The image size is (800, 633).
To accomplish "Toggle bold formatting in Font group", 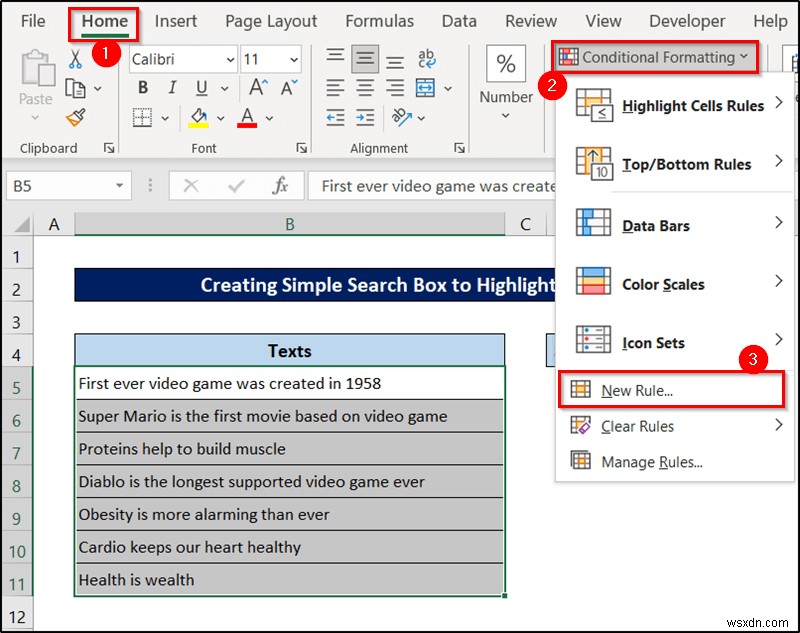I will (145, 87).
